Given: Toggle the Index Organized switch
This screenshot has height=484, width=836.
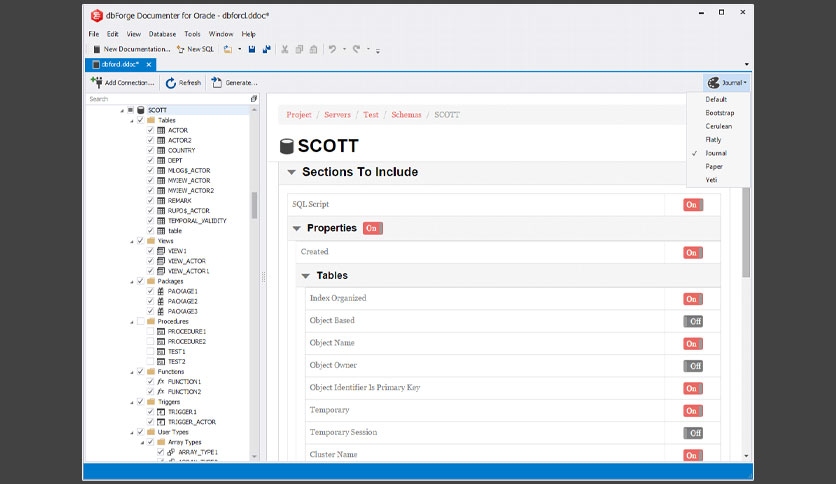Looking at the screenshot, I should pyautogui.click(x=693, y=299).
